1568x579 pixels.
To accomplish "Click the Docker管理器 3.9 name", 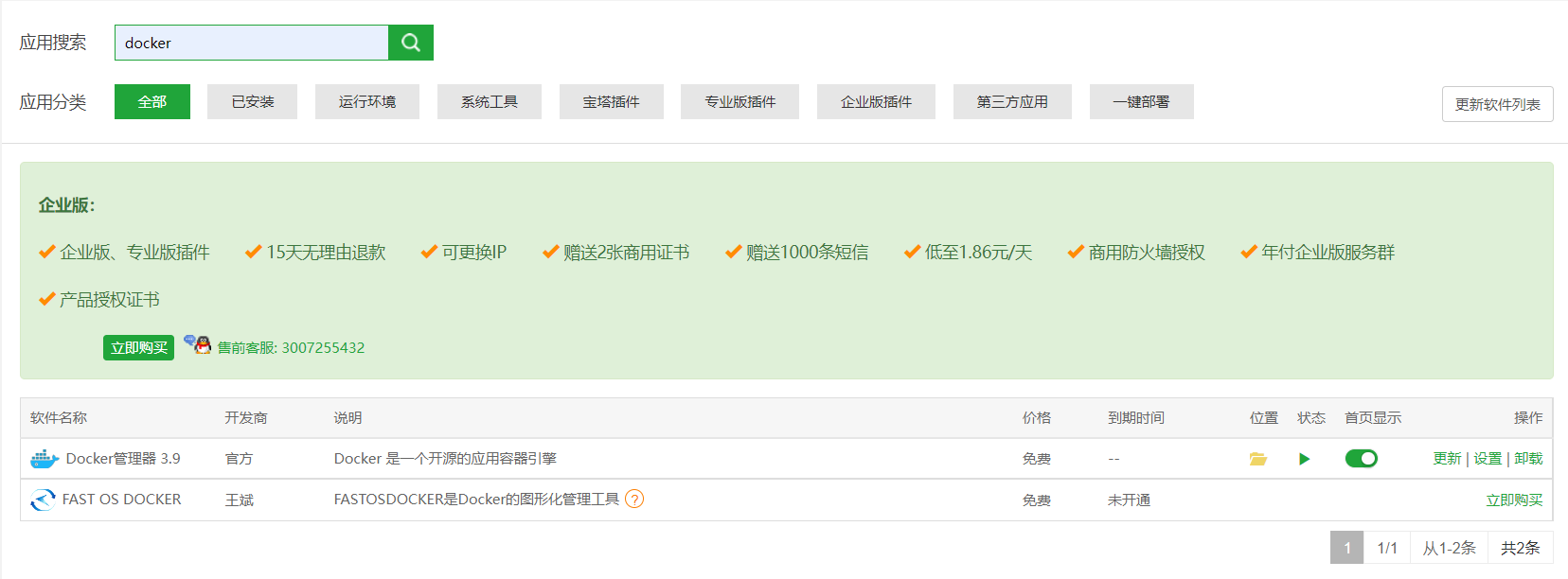I will pyautogui.click(x=123, y=459).
